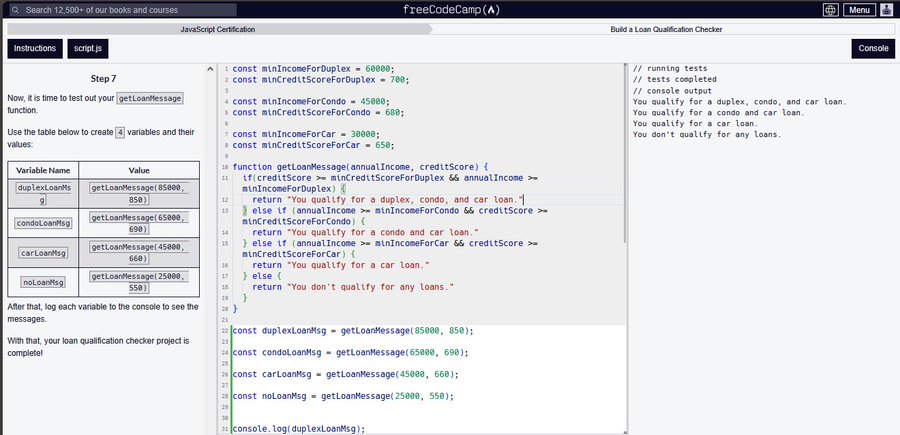Click console output You qualify for a condo and car loan

pyautogui.click(x=719, y=112)
